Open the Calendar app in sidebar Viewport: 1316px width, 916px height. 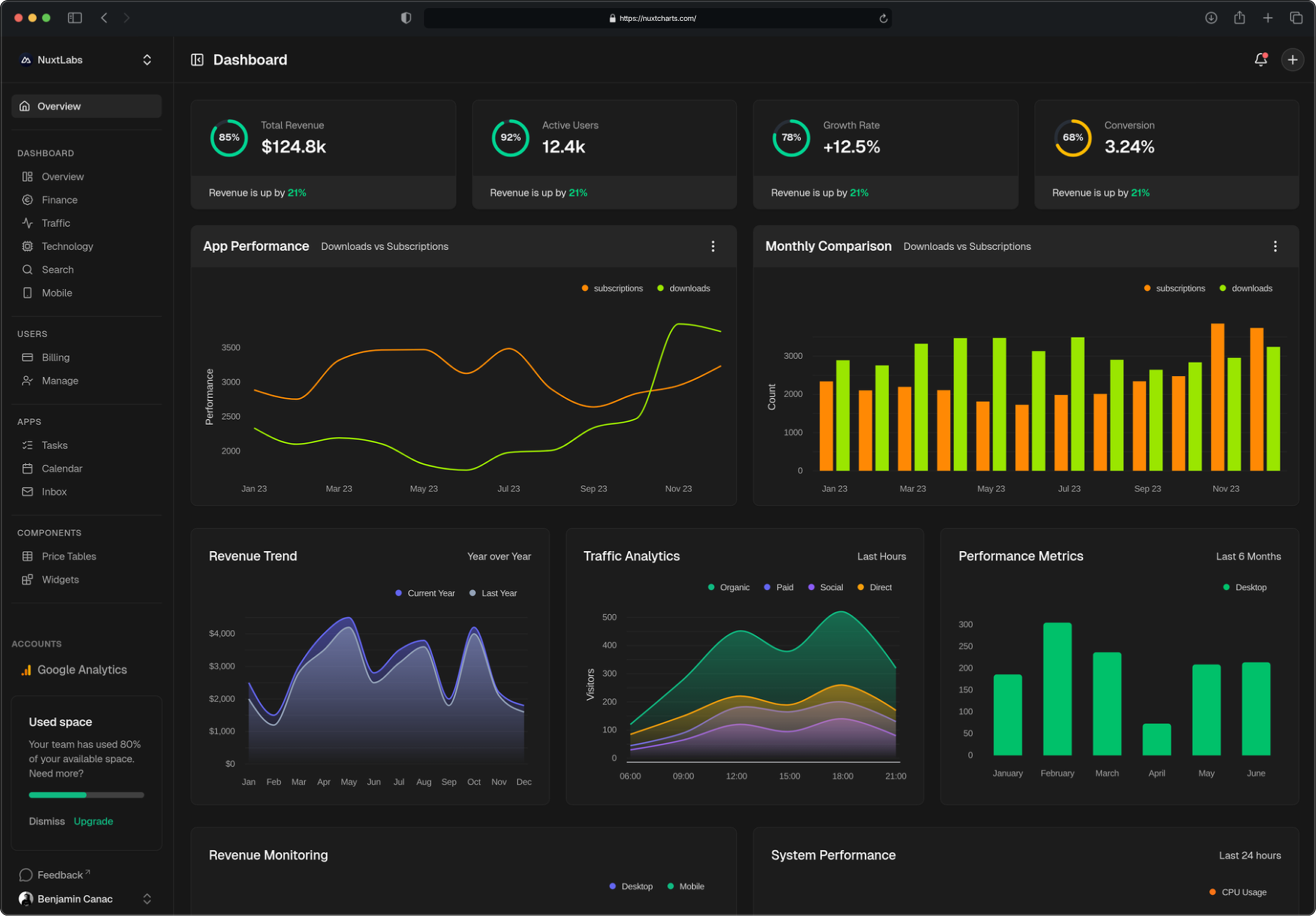pyautogui.click(x=61, y=469)
